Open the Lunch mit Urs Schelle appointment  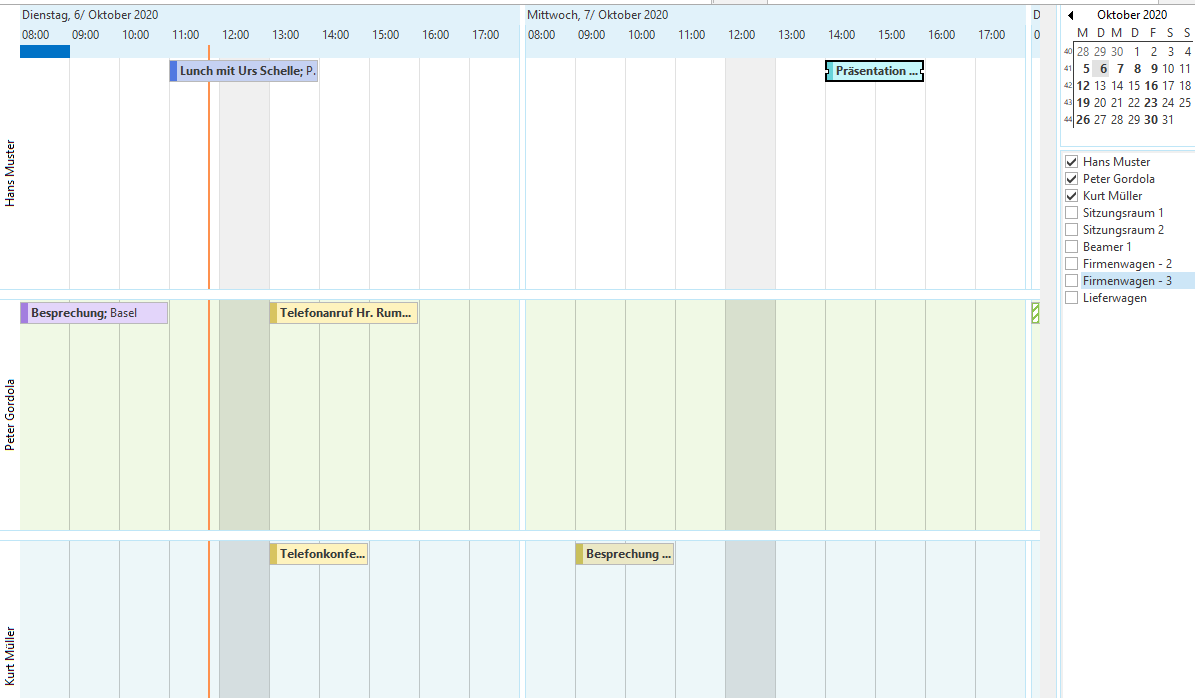point(243,70)
